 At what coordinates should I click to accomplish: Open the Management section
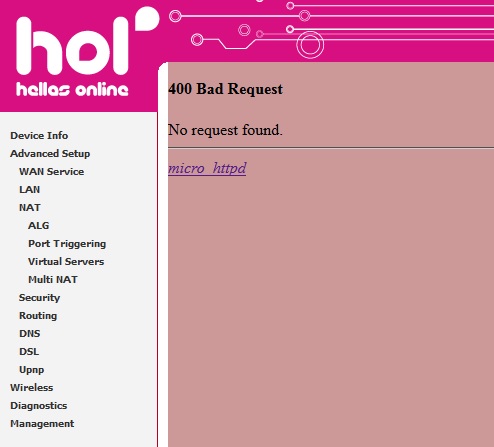coord(42,424)
